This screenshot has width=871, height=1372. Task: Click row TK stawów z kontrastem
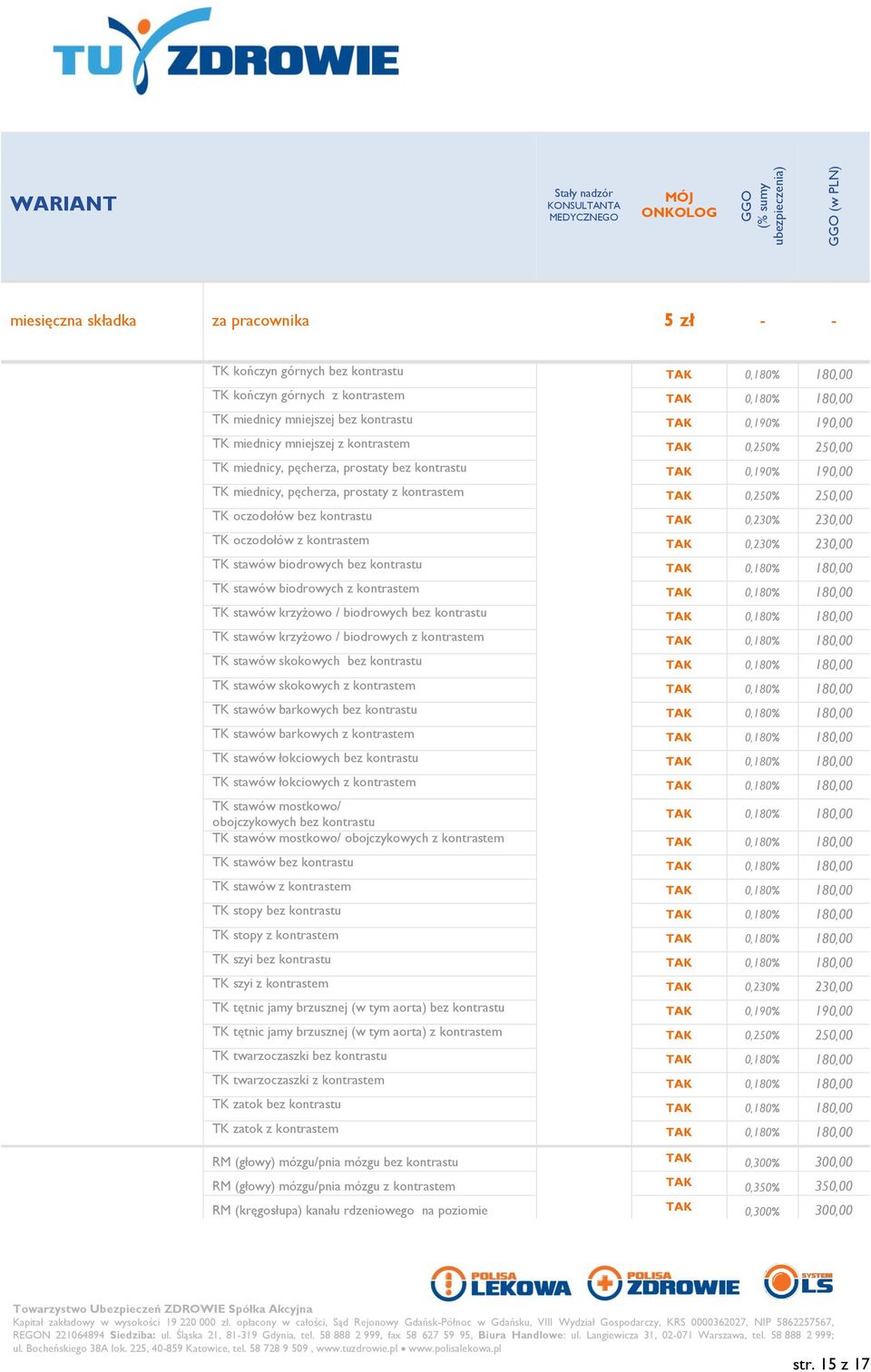[x=281, y=887]
